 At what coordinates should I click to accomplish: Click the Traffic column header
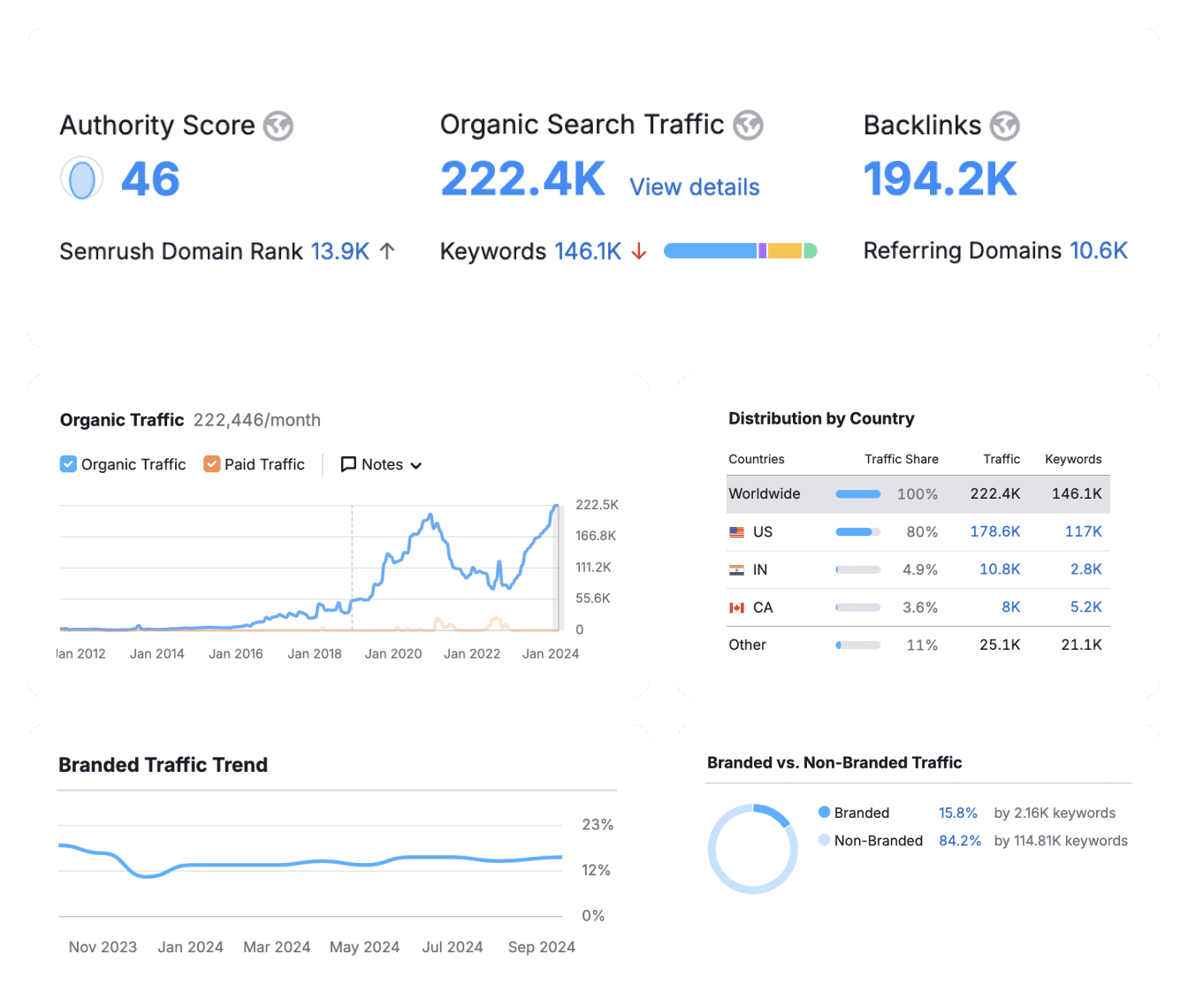tap(1001, 459)
